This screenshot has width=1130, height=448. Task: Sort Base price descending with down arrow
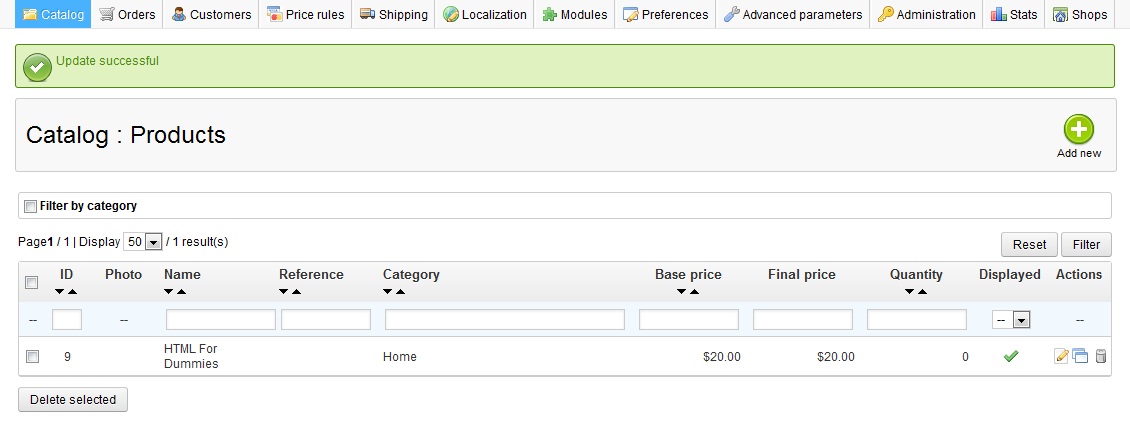[681, 291]
